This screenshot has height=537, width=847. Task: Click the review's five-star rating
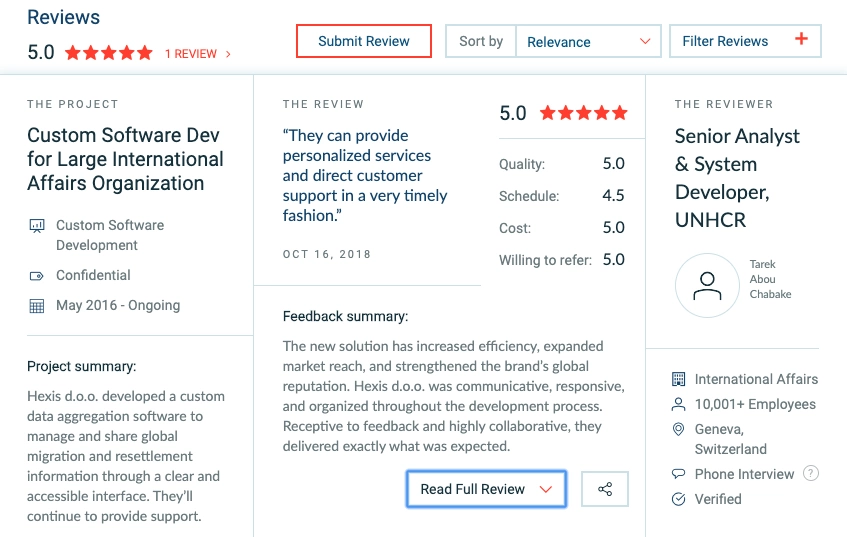584,114
